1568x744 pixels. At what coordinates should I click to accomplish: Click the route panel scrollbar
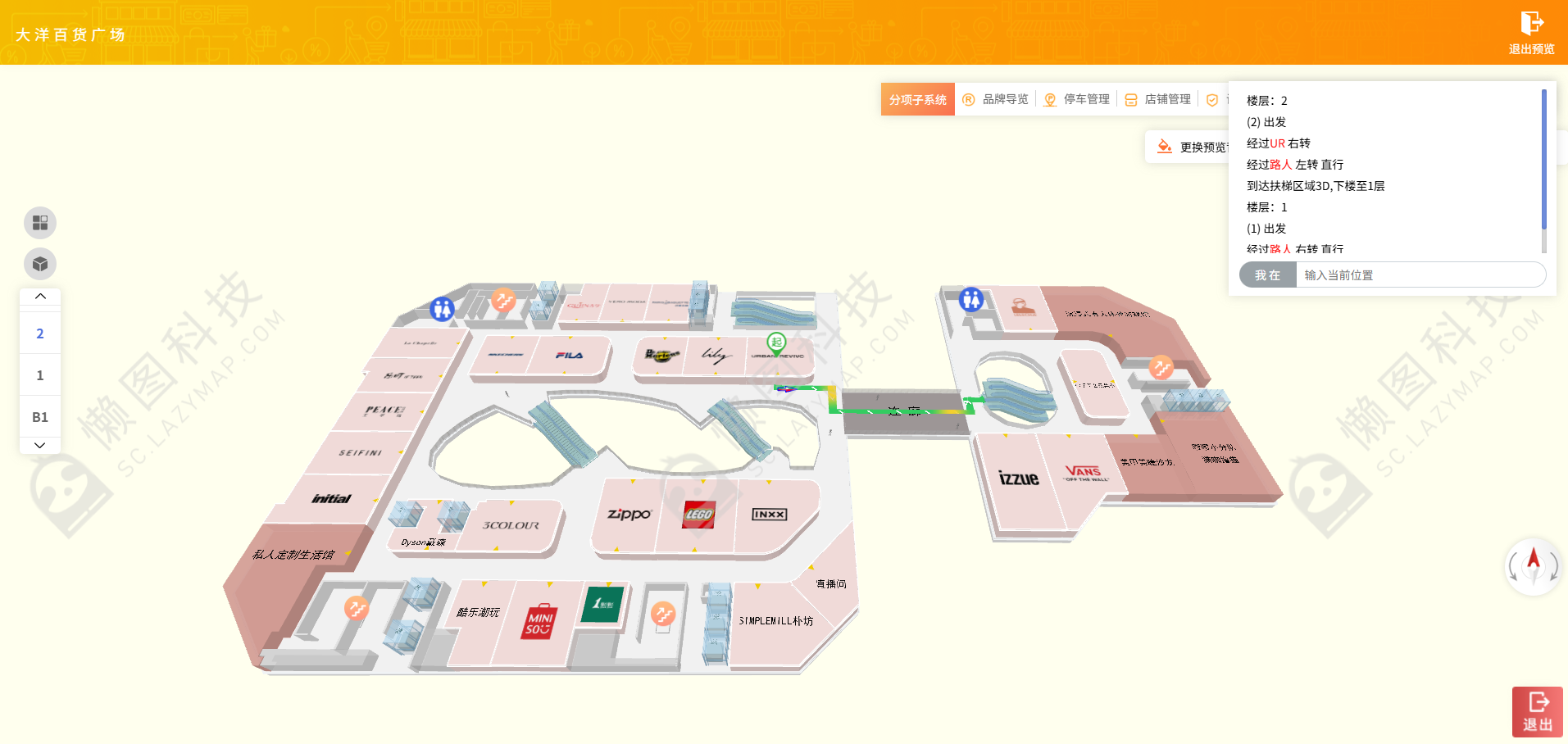click(x=1544, y=161)
